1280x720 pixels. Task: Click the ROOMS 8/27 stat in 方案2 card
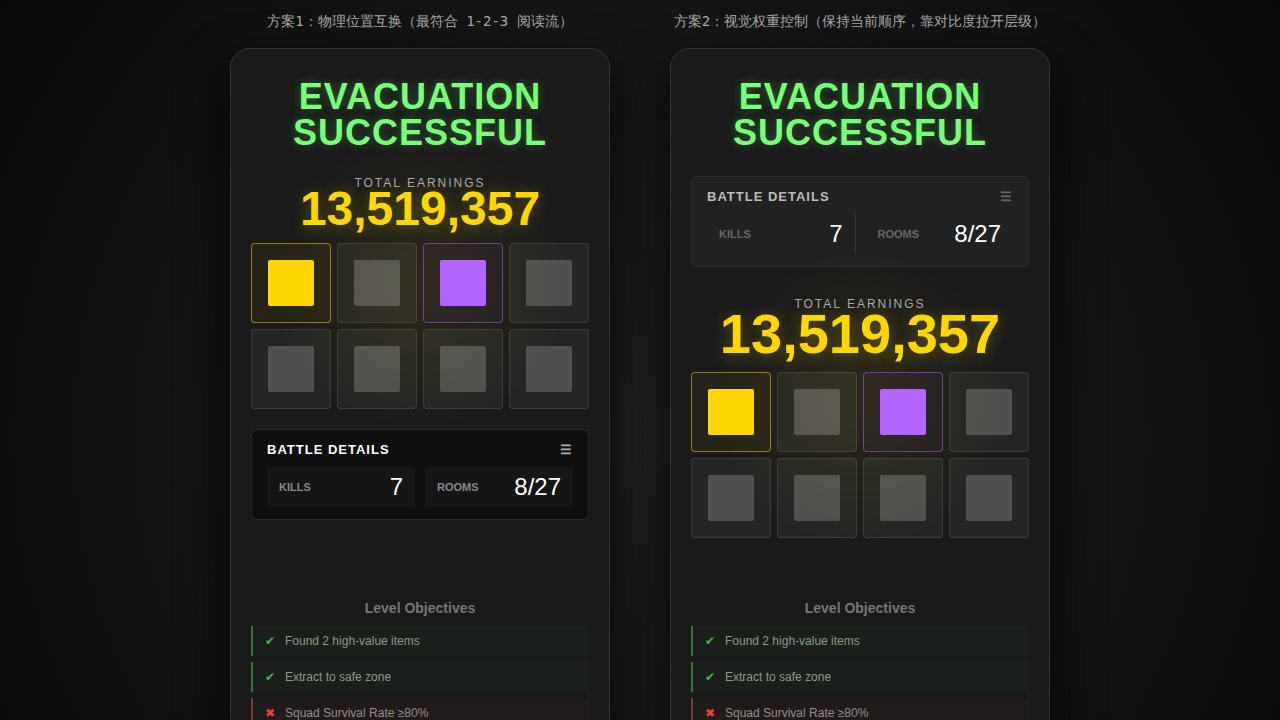click(939, 234)
